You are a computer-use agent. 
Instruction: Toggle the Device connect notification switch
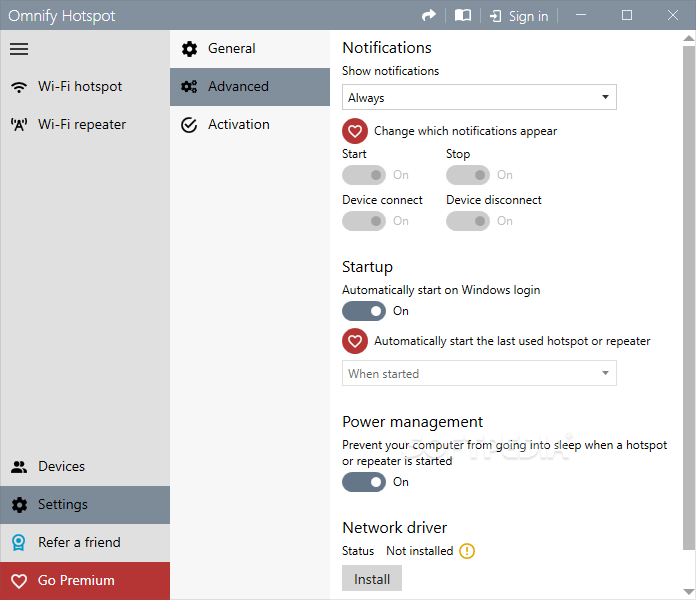click(364, 221)
